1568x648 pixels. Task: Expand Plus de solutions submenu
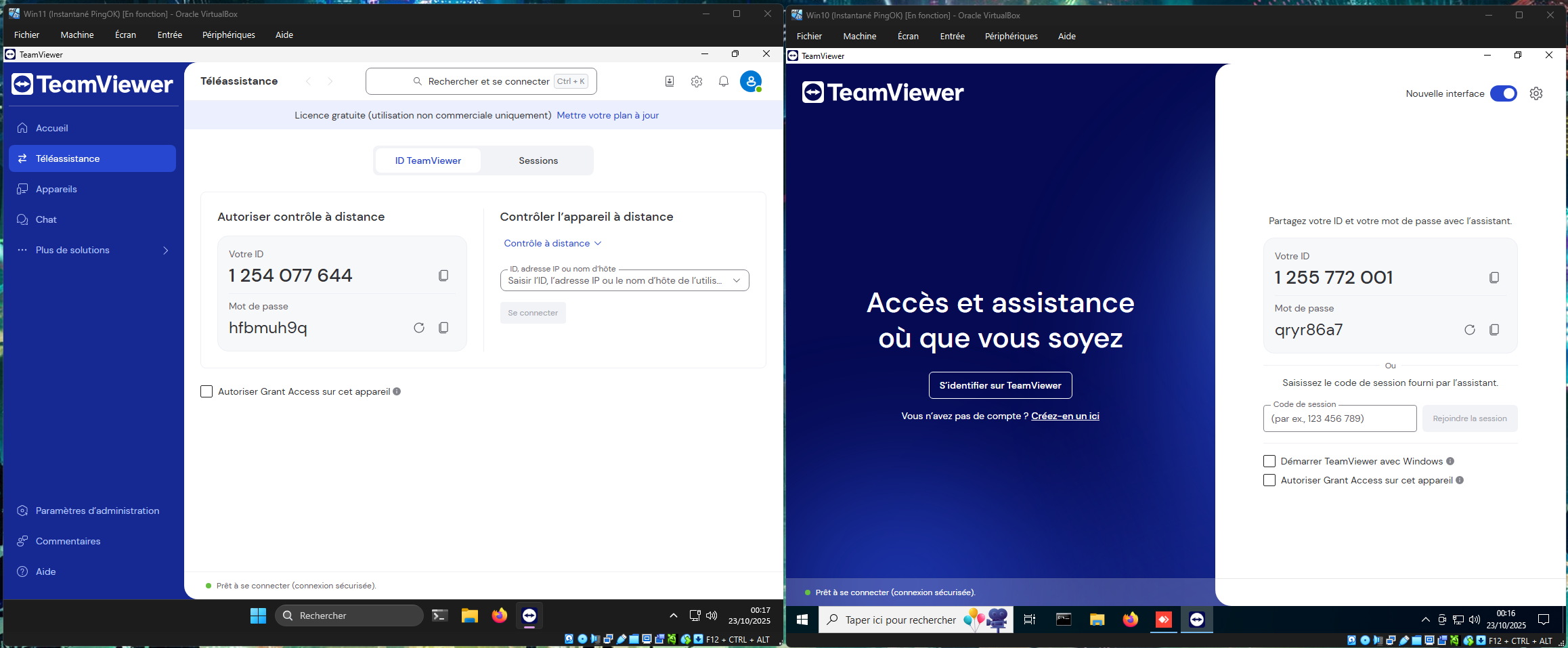165,251
